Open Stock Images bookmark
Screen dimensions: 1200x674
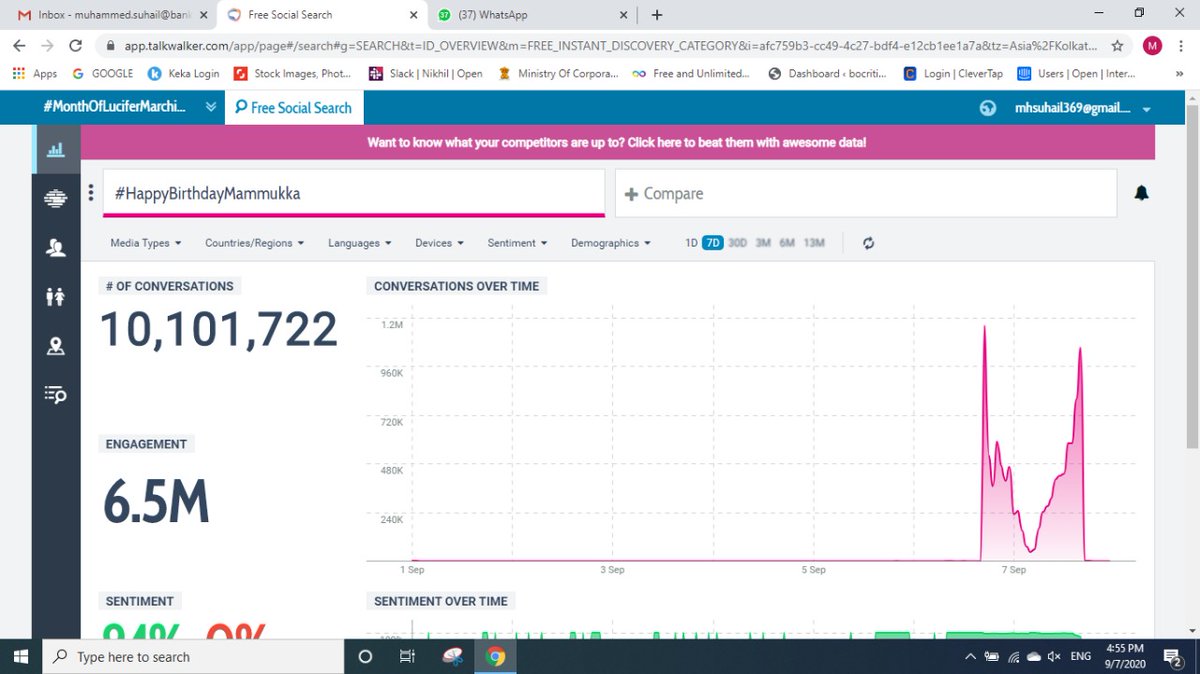tap(294, 73)
